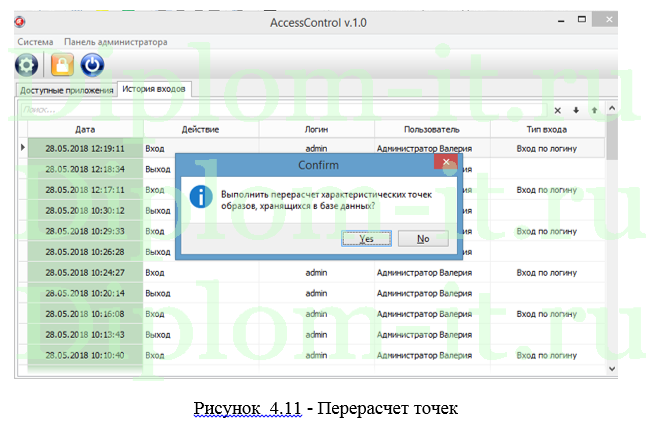Open the gear settings toolbar icon
Screen dimensions: 646x426
pos(26,65)
